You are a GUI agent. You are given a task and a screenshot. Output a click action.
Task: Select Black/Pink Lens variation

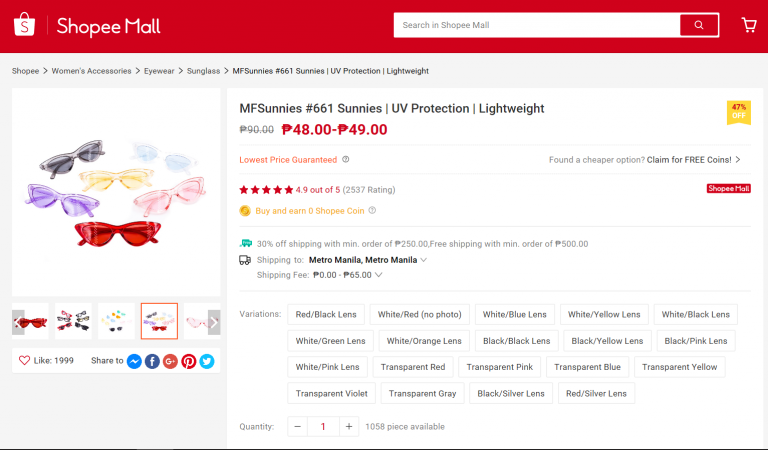696,341
